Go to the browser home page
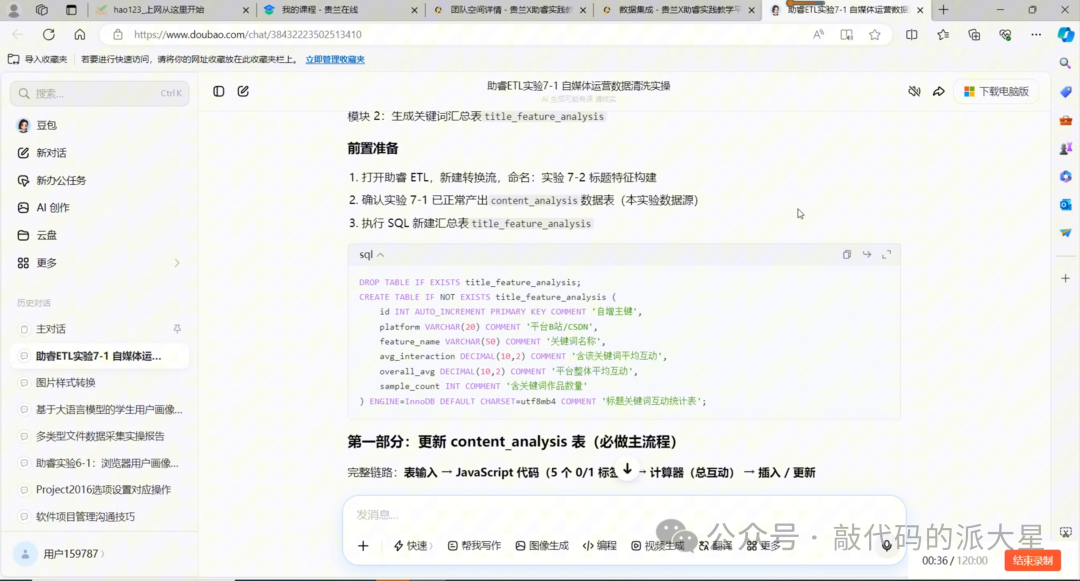The width and height of the screenshot is (1080, 581). [80, 34]
